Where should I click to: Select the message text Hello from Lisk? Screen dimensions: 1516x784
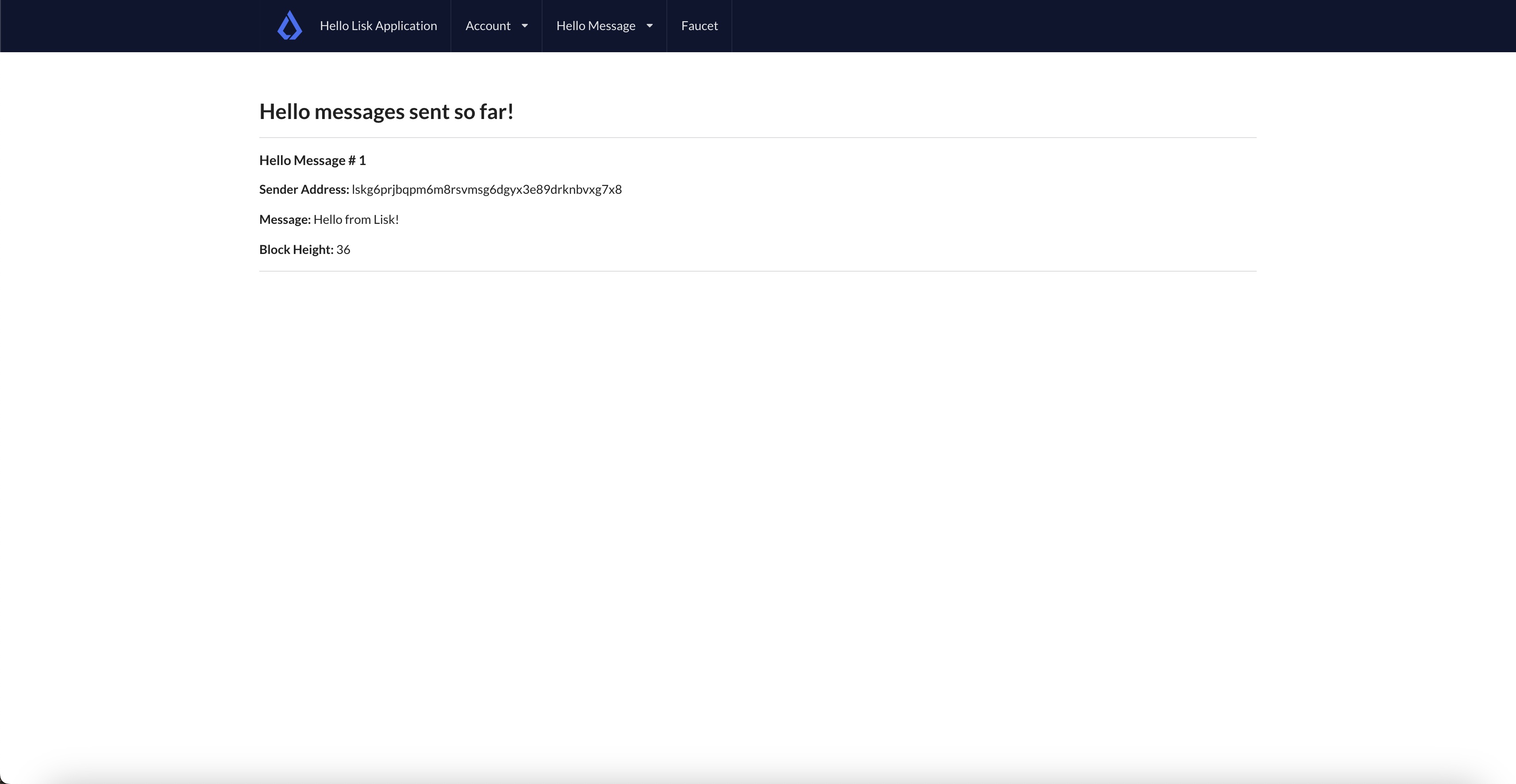pyautogui.click(x=356, y=219)
